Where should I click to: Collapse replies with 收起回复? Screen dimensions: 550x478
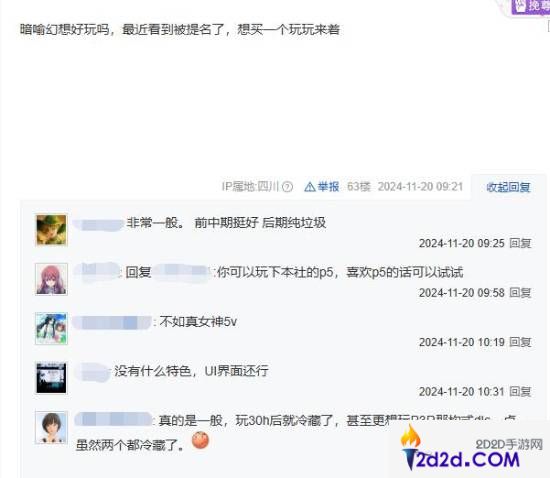point(508,187)
